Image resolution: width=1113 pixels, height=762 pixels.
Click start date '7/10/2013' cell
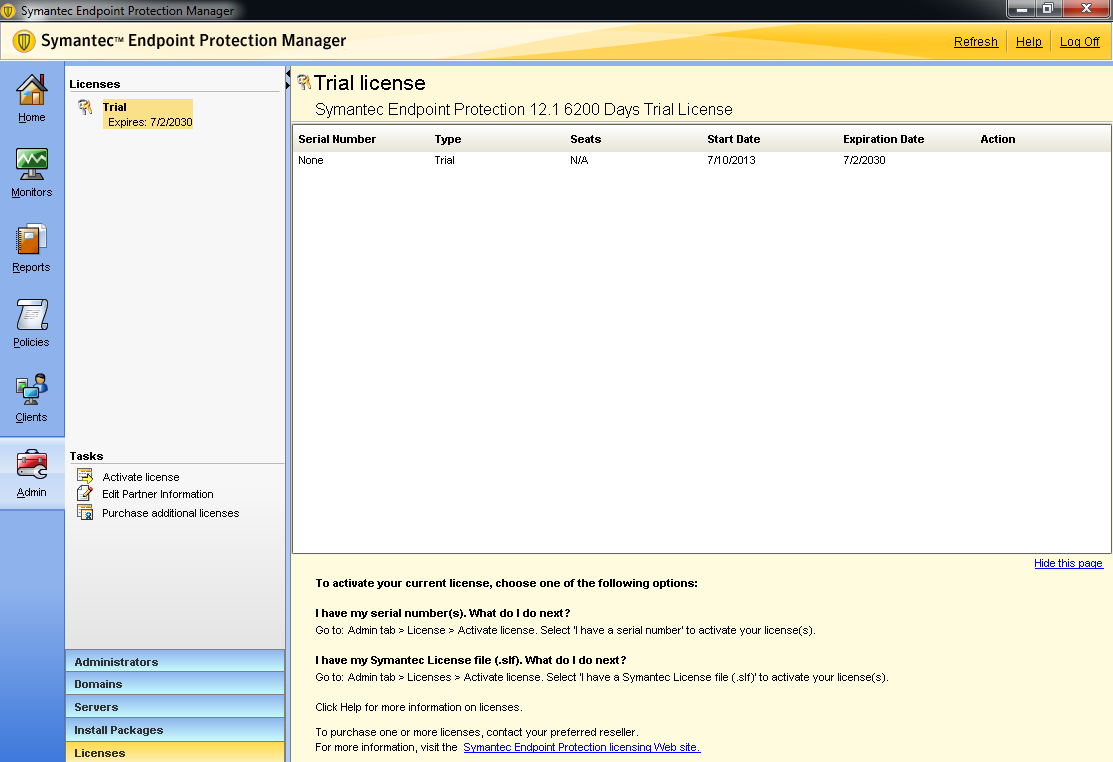pyautogui.click(x=731, y=160)
